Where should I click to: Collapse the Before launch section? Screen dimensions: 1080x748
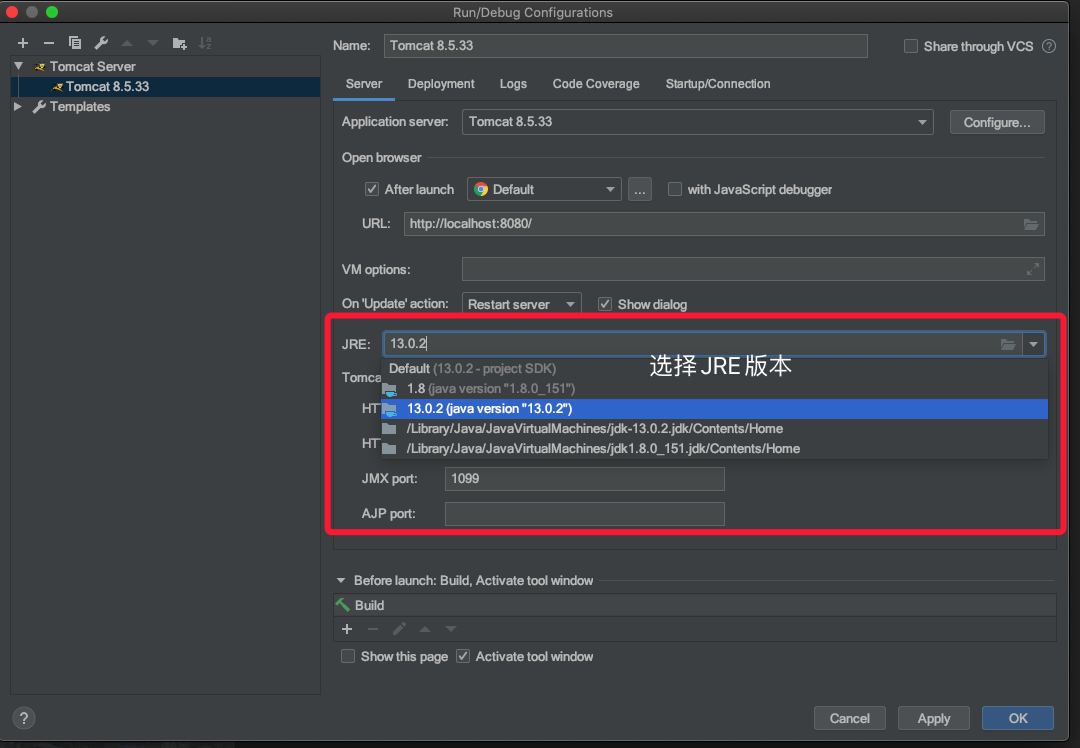pyautogui.click(x=341, y=581)
